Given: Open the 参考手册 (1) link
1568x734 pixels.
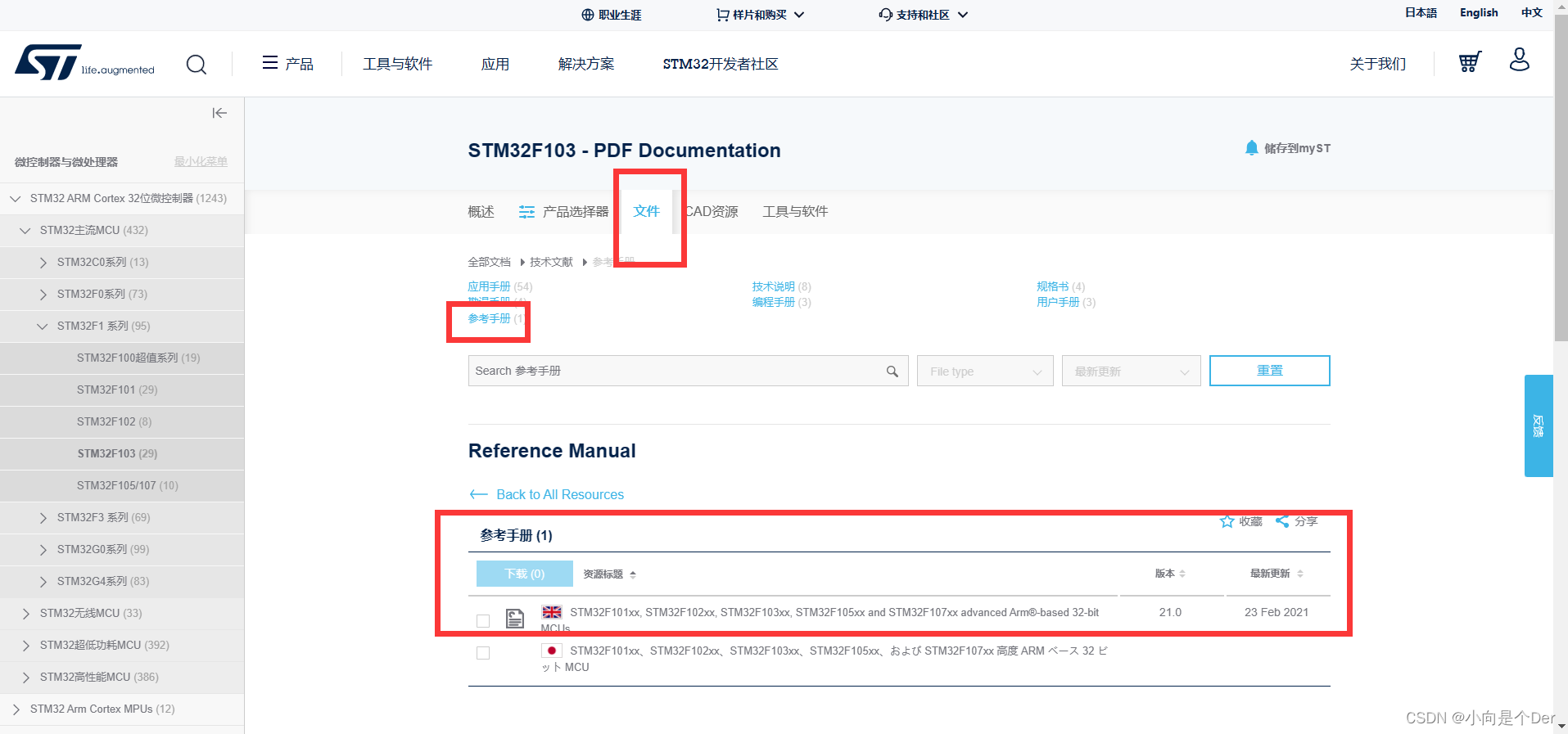Looking at the screenshot, I should point(497,318).
